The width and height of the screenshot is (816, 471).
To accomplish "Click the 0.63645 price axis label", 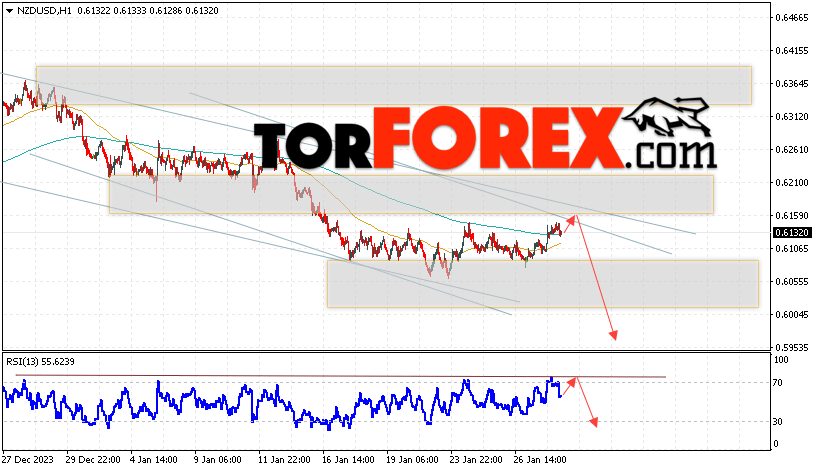I will click(x=792, y=84).
